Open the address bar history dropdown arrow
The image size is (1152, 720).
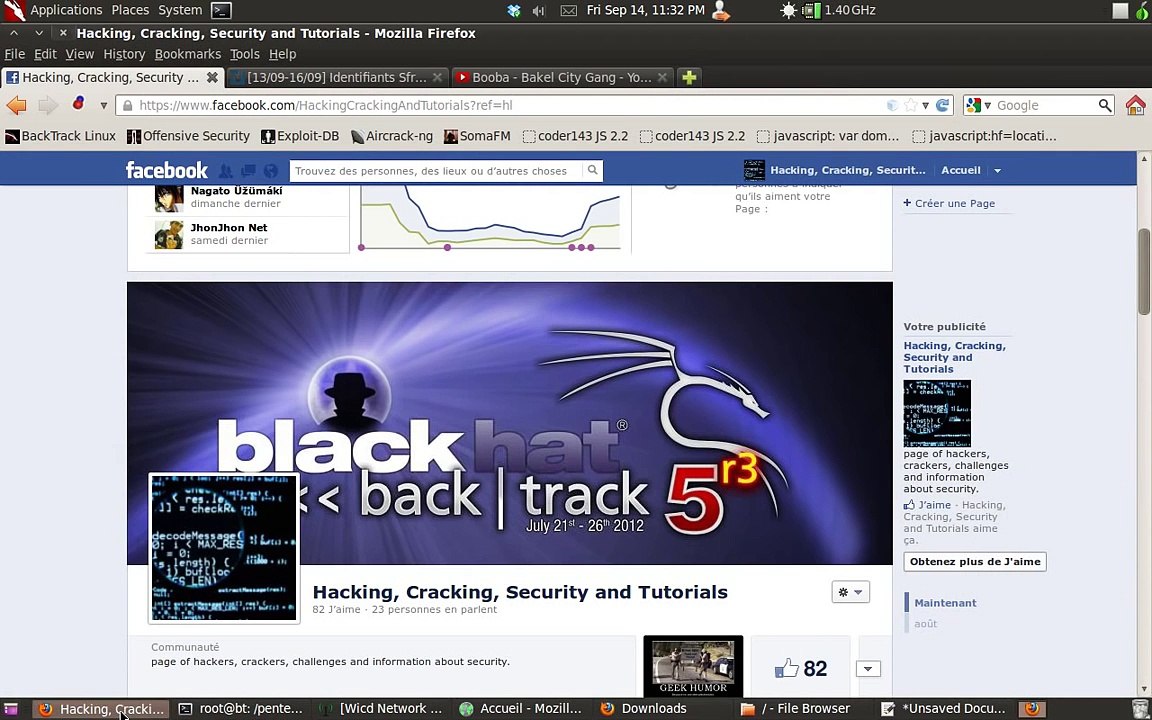click(x=926, y=106)
